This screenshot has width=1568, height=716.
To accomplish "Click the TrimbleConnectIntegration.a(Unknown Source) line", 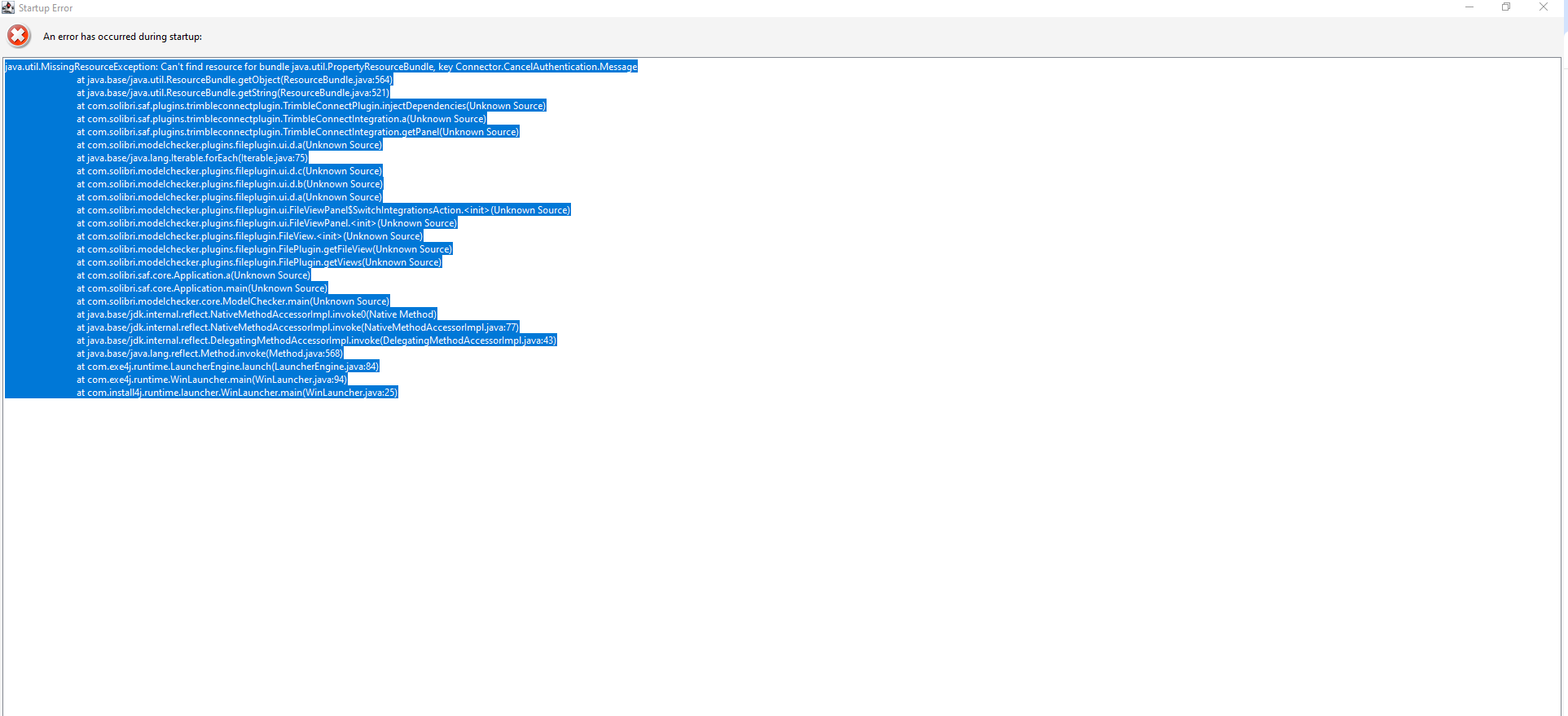I will (281, 119).
